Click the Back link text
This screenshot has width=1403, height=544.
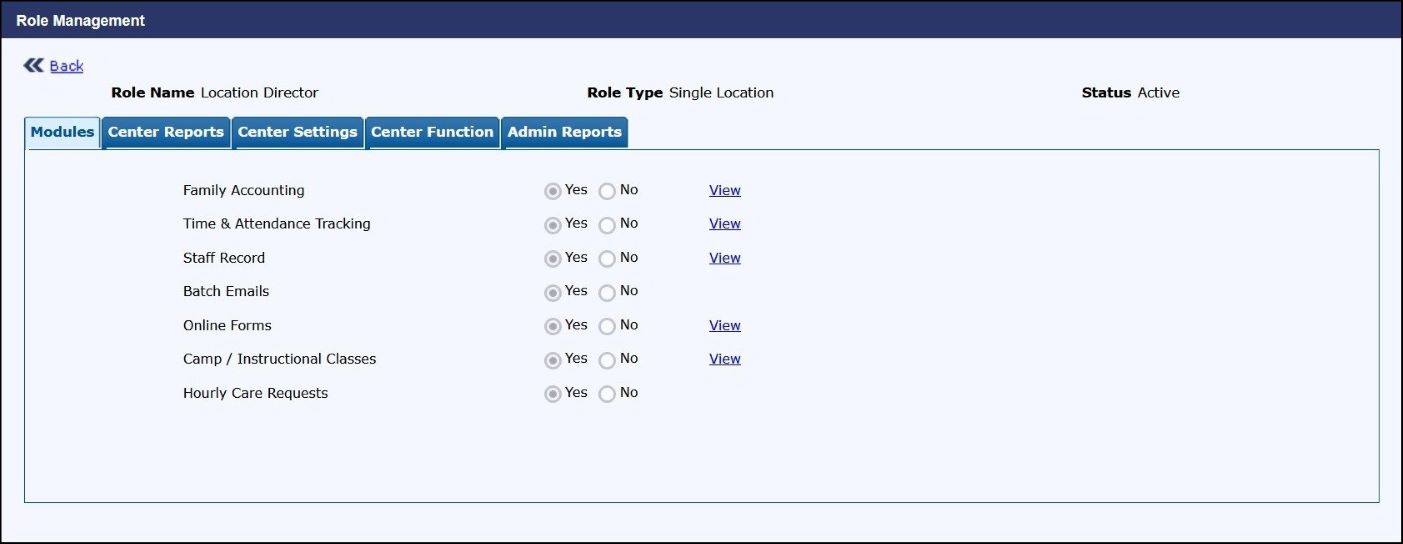pos(66,66)
